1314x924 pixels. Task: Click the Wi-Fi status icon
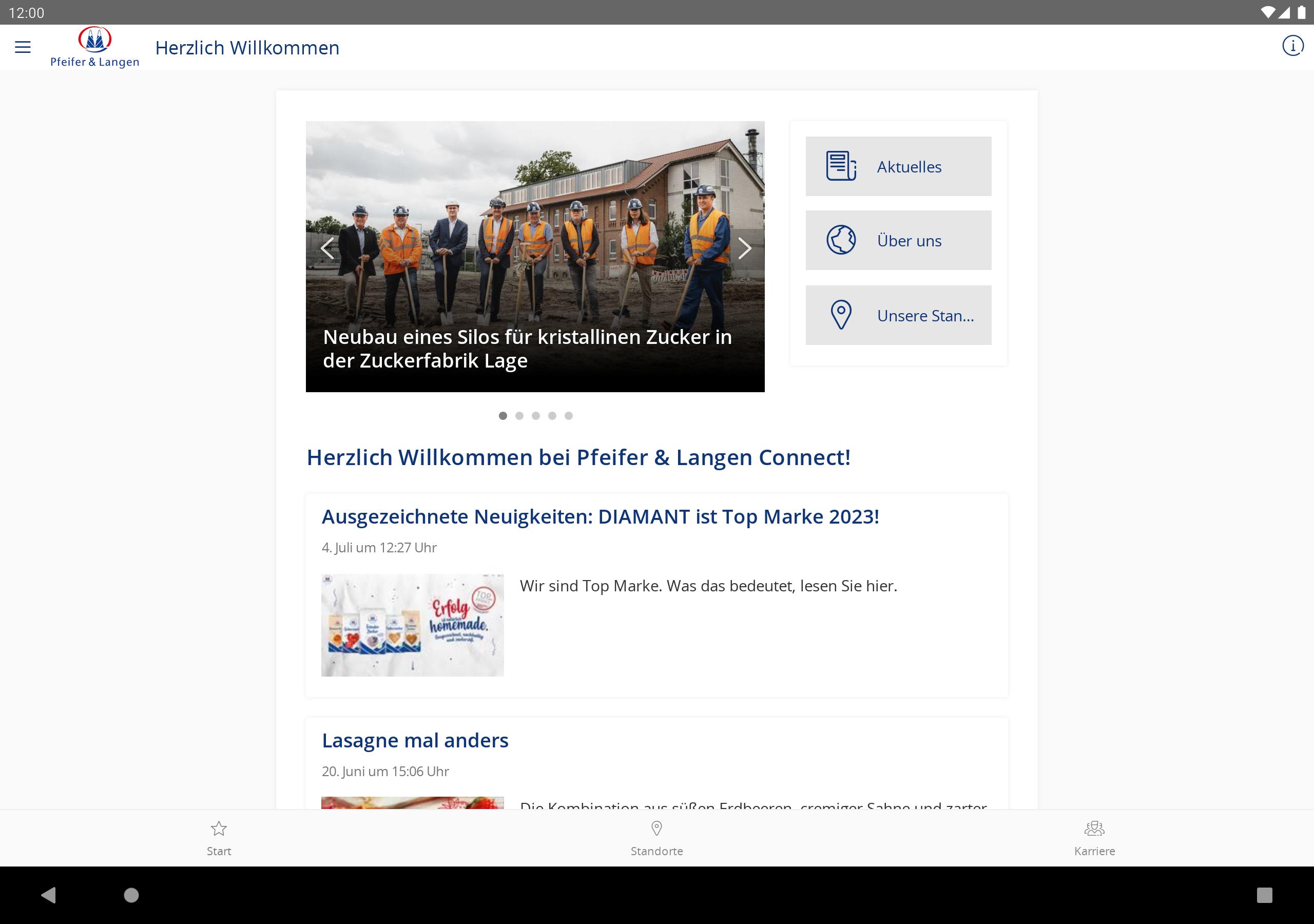click(1268, 12)
